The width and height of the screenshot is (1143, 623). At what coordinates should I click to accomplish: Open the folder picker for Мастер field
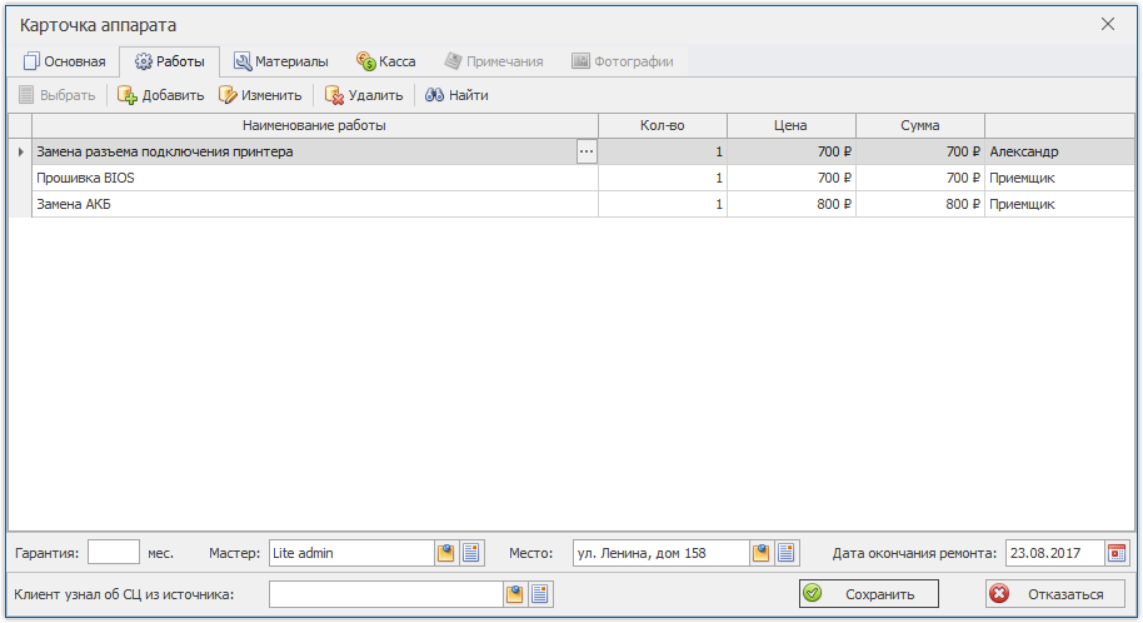[446, 553]
